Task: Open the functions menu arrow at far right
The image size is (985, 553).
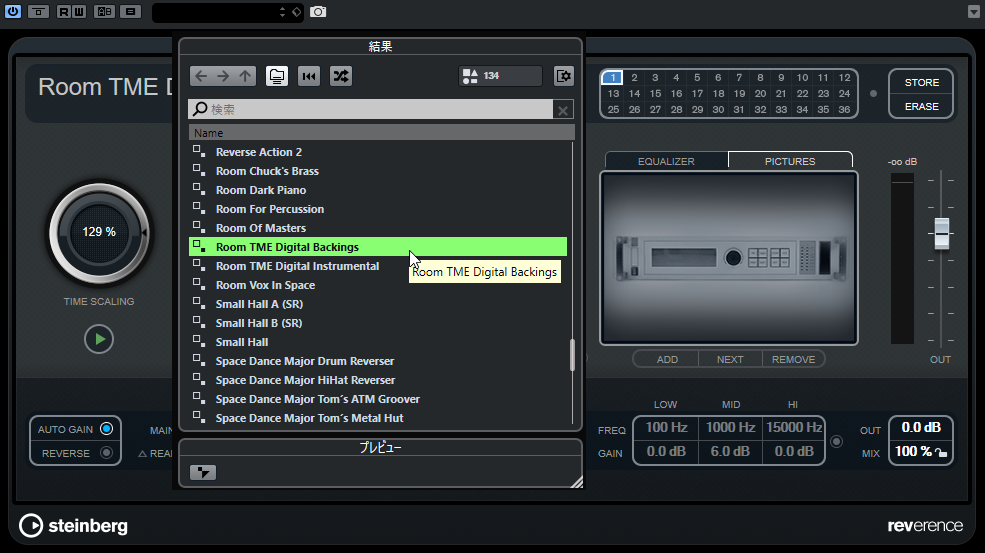Action: (x=974, y=12)
